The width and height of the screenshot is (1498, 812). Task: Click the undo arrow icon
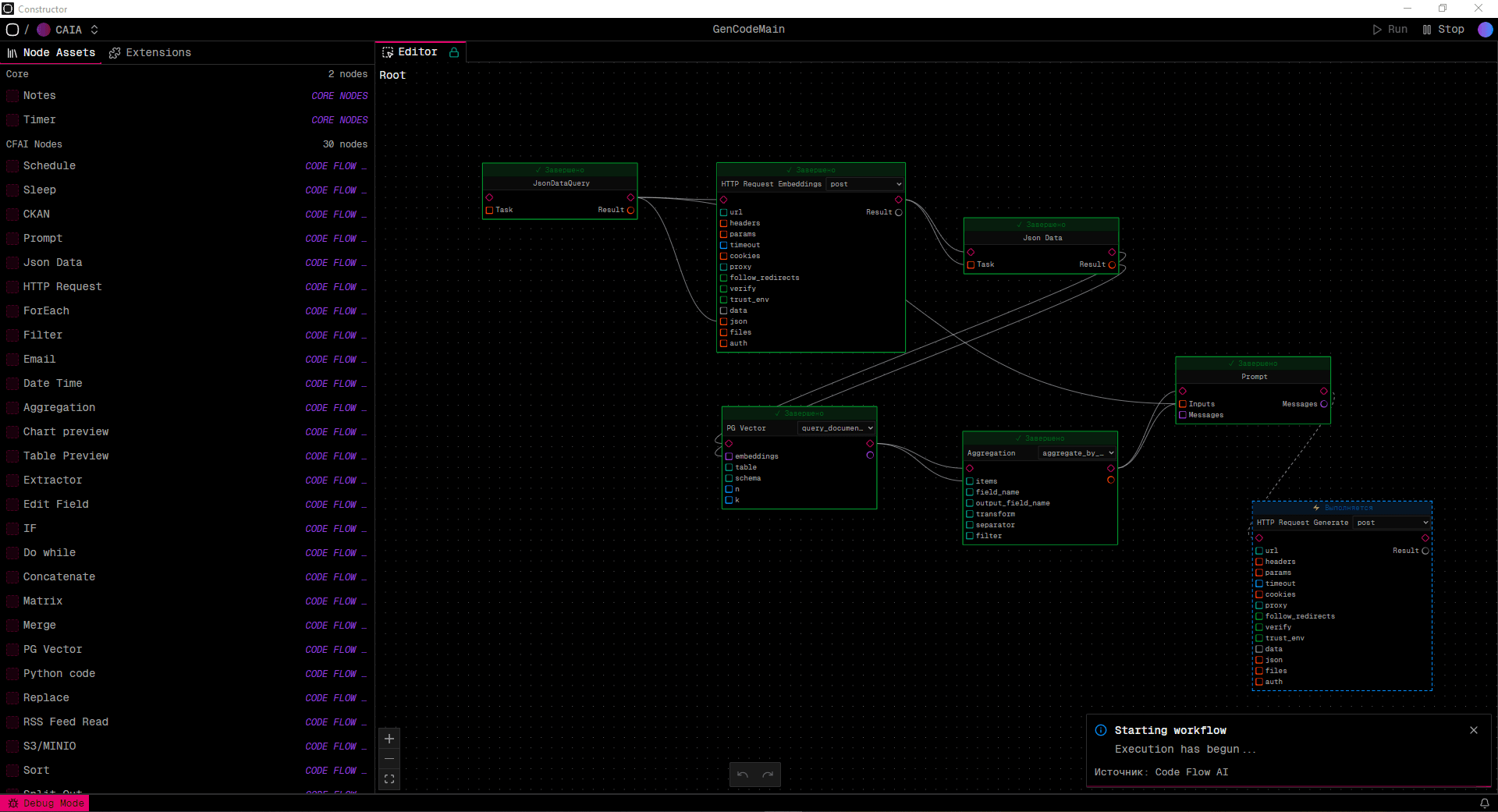click(x=743, y=775)
